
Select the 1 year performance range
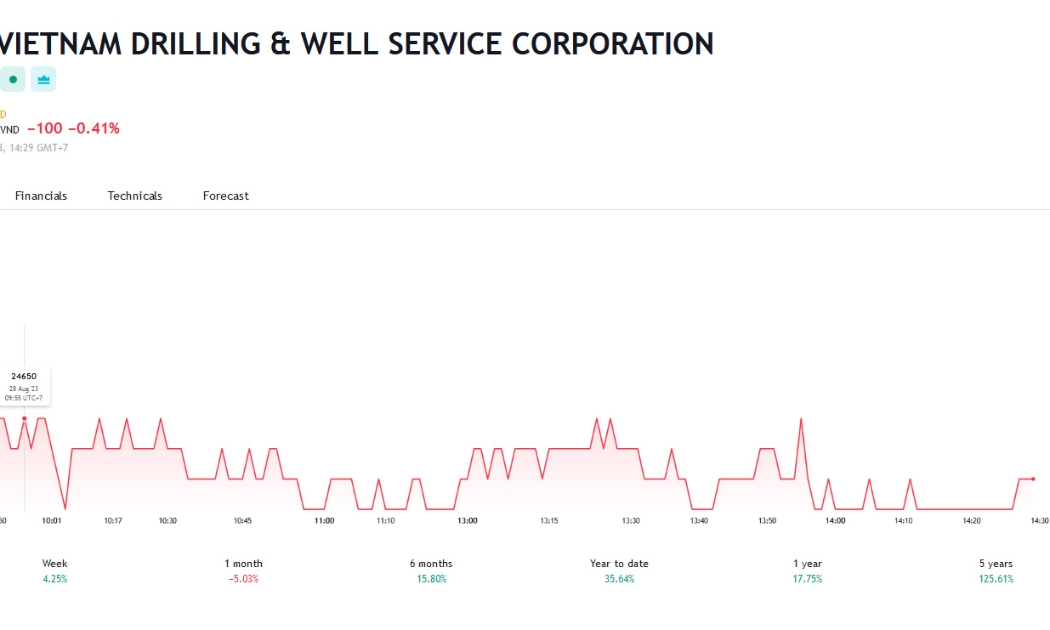point(808,571)
